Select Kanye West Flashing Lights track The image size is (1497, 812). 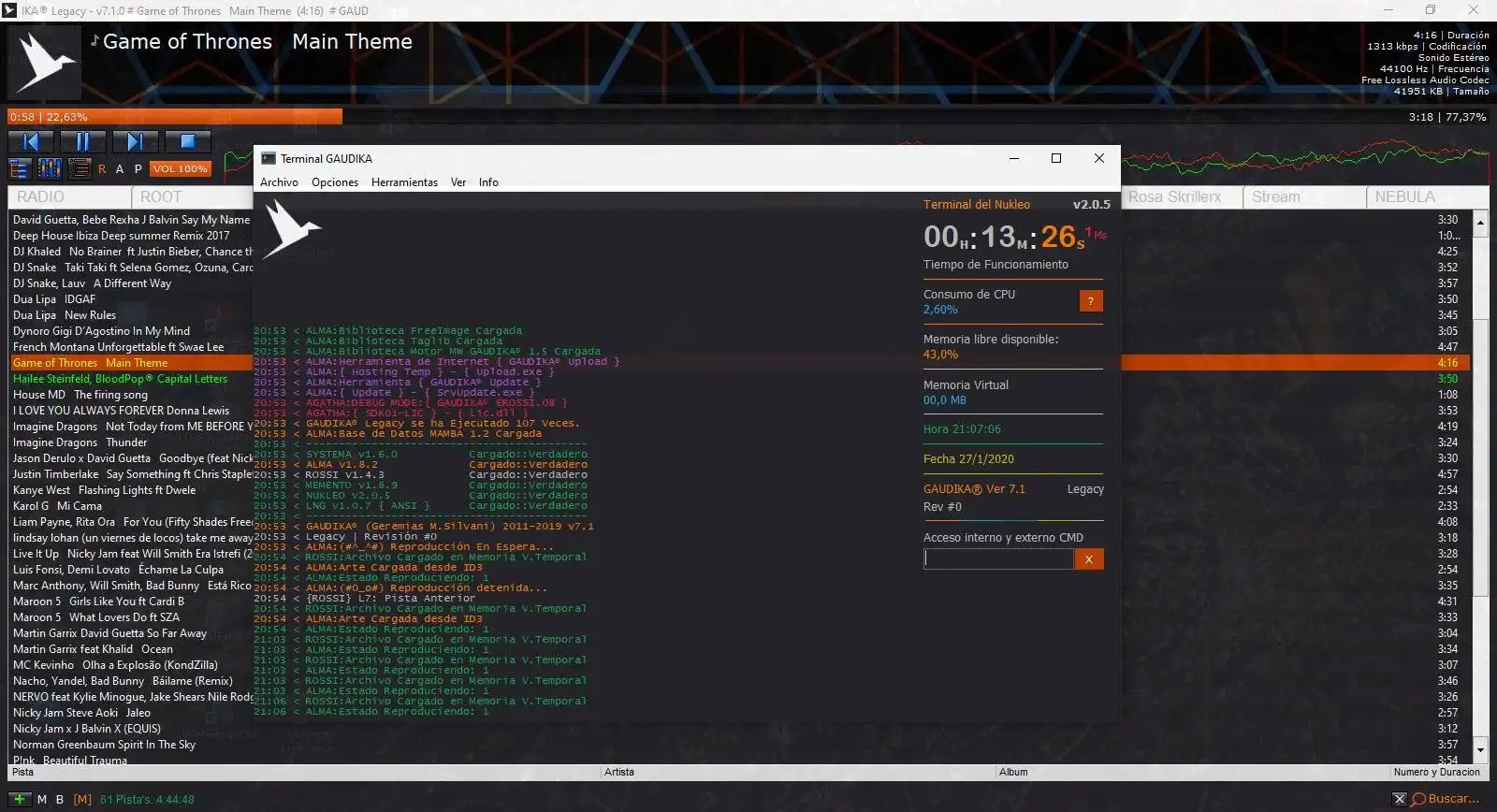pos(105,490)
